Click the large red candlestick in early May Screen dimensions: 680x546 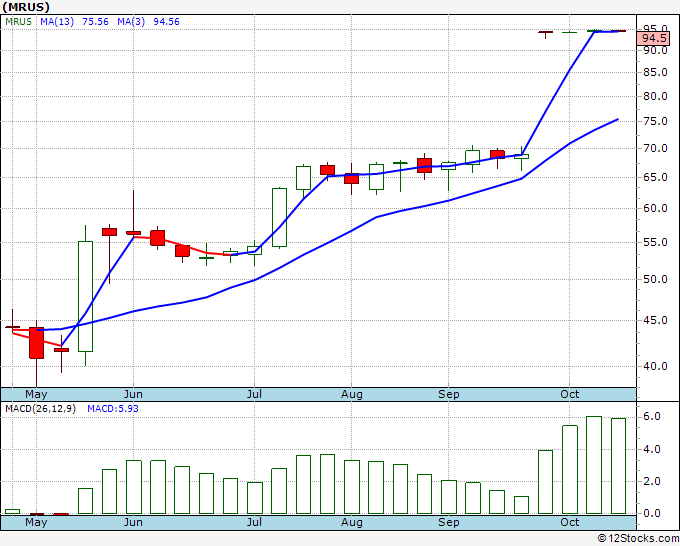click(x=36, y=343)
